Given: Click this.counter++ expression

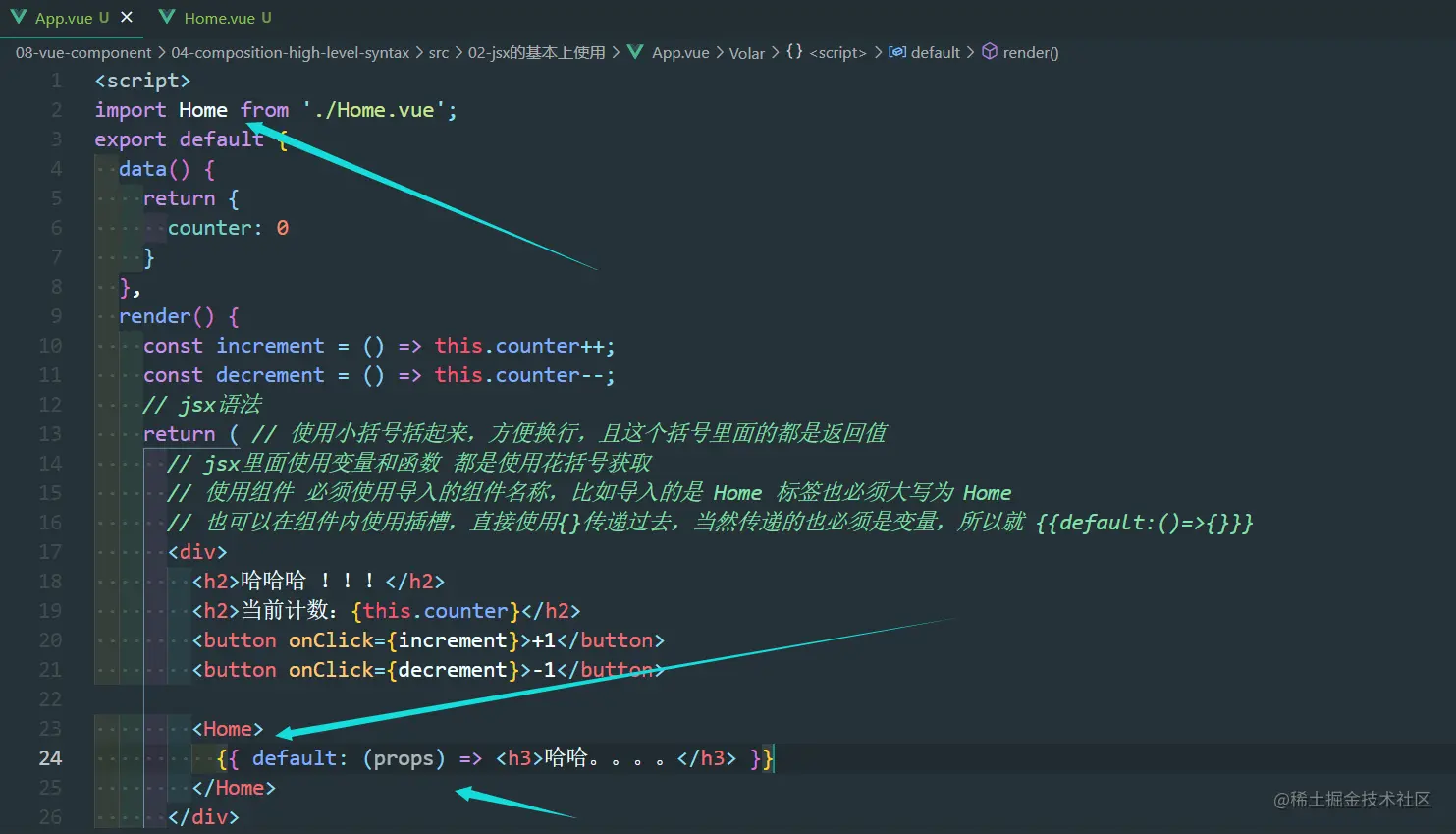Looking at the screenshot, I should pyautogui.click(x=521, y=346).
